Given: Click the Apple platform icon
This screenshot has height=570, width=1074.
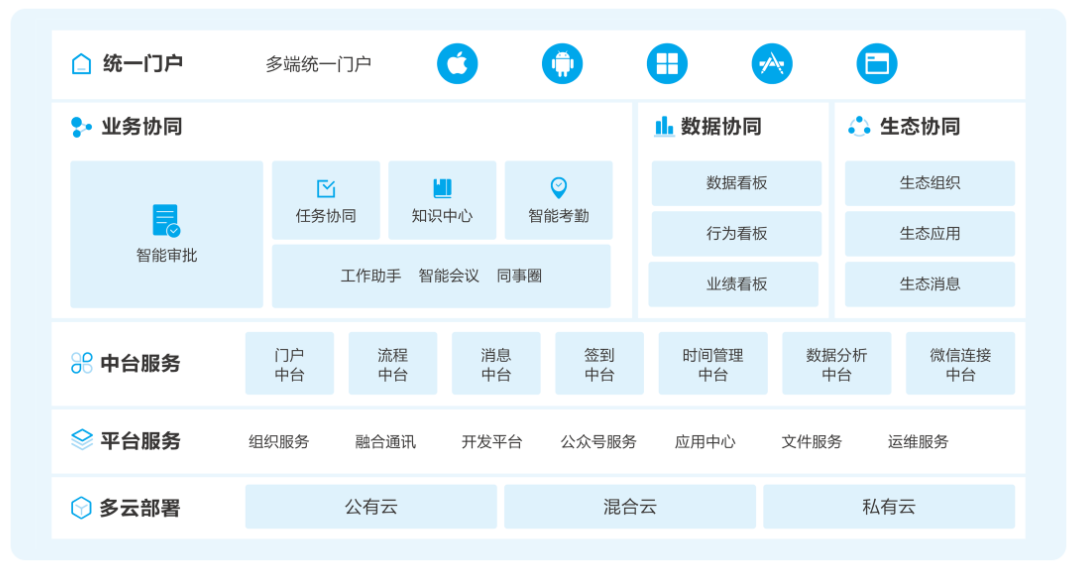Looking at the screenshot, I should point(458,64).
